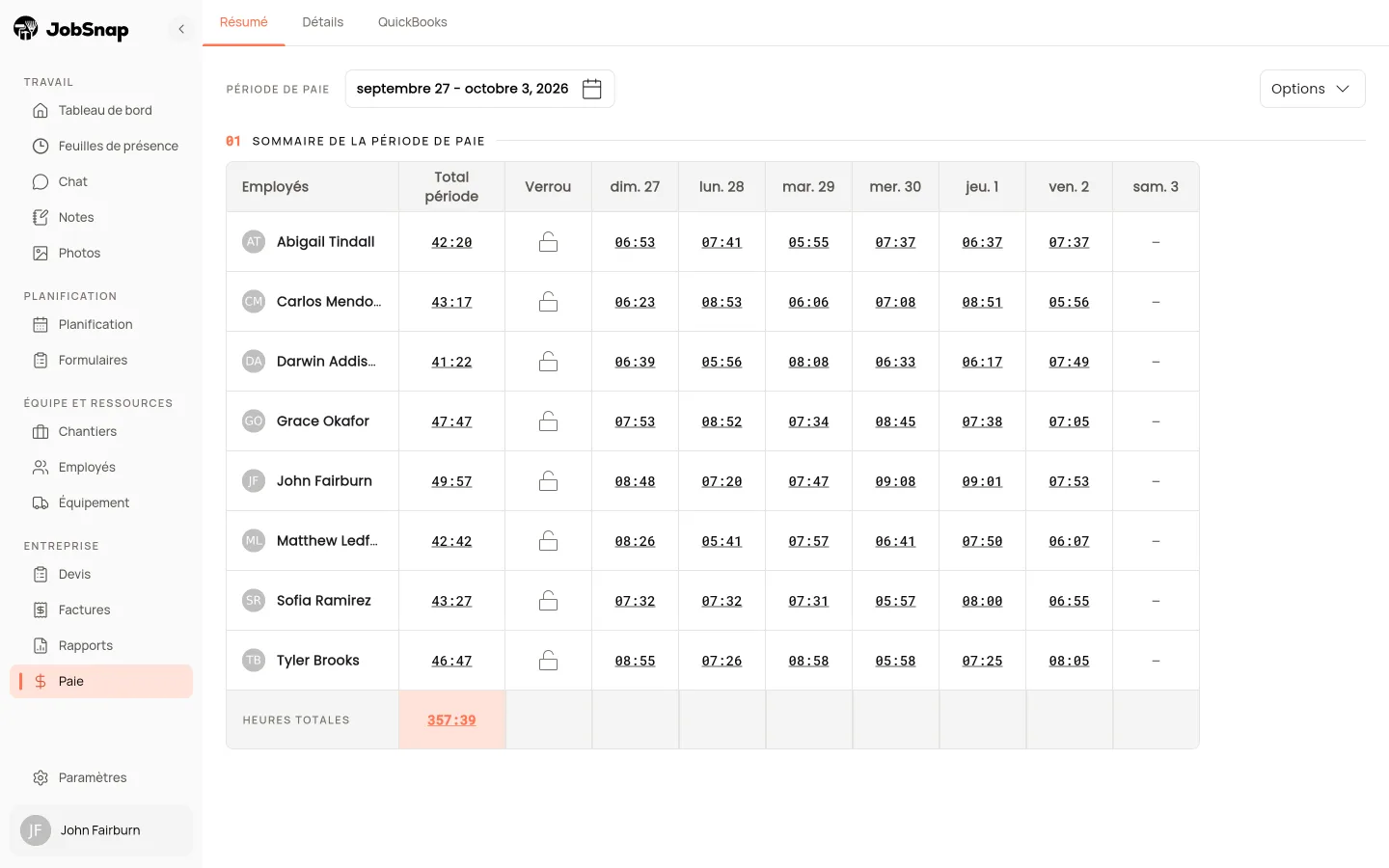Open the Tableau de bord home icon

pos(41,110)
